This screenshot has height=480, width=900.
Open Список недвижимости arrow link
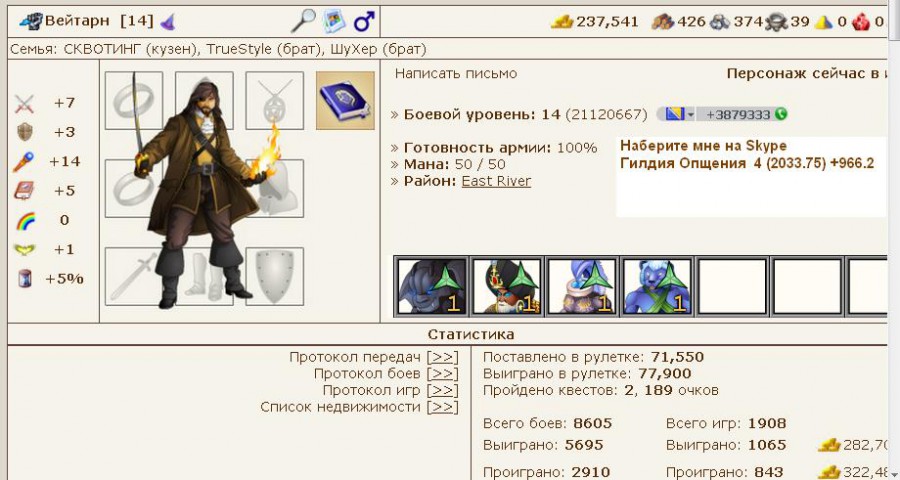click(x=443, y=407)
